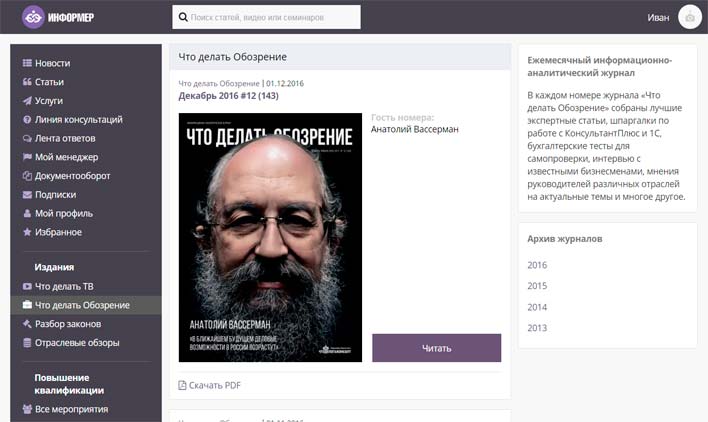The width and height of the screenshot is (708, 422).
Task: Click the date 01.12.2016 text
Action: pos(285,83)
